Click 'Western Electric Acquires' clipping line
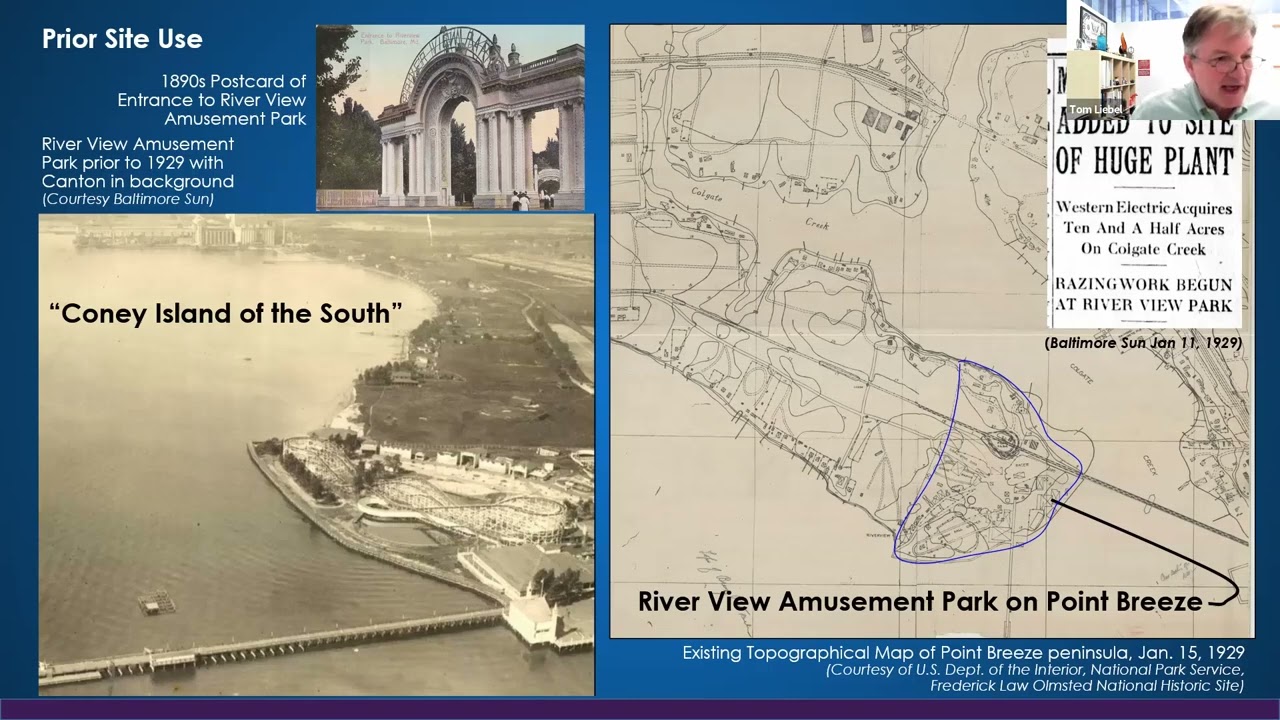The height and width of the screenshot is (720, 1280). (1144, 208)
